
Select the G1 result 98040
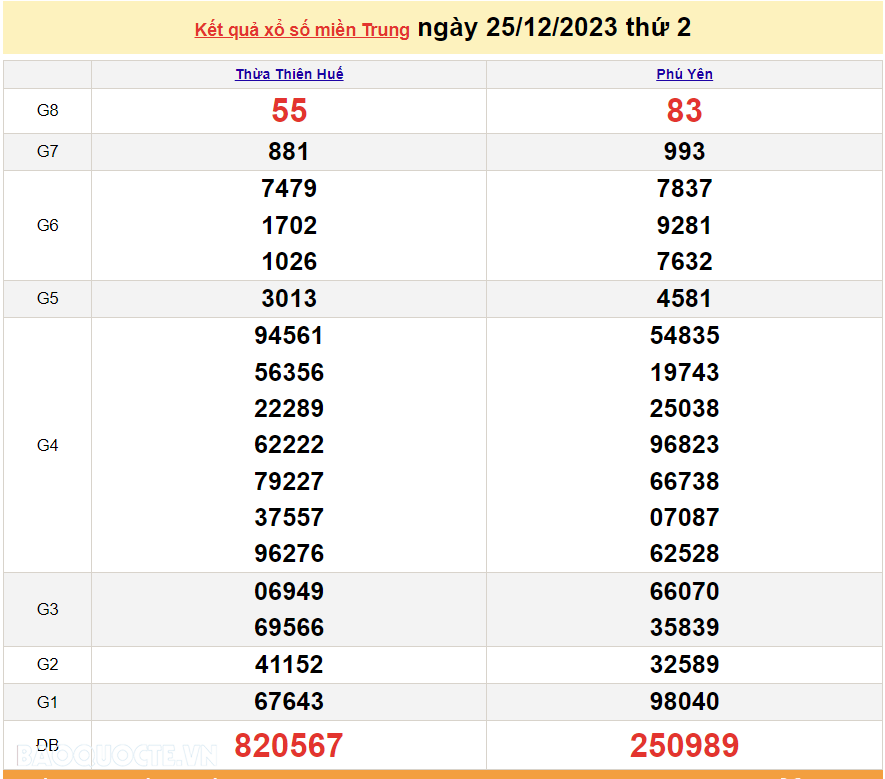(684, 702)
